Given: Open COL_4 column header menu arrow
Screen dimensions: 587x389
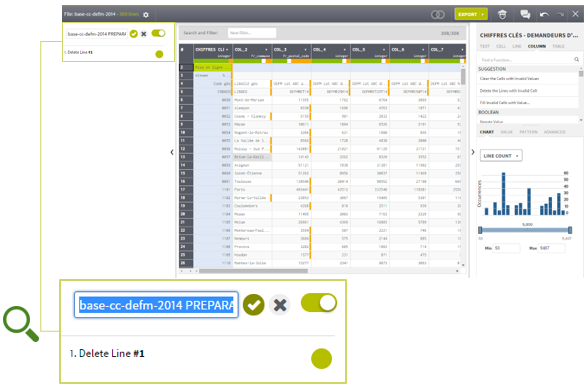Looking at the screenshot, I should [344, 49].
